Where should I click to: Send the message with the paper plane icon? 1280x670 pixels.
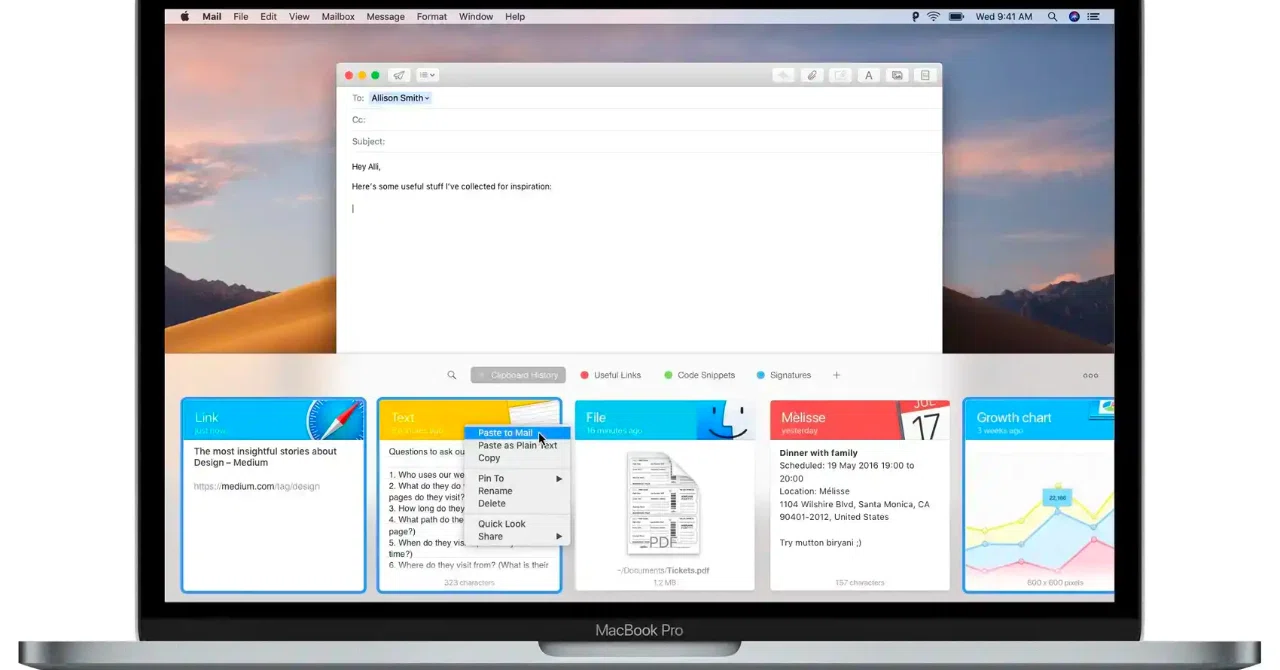(x=399, y=75)
